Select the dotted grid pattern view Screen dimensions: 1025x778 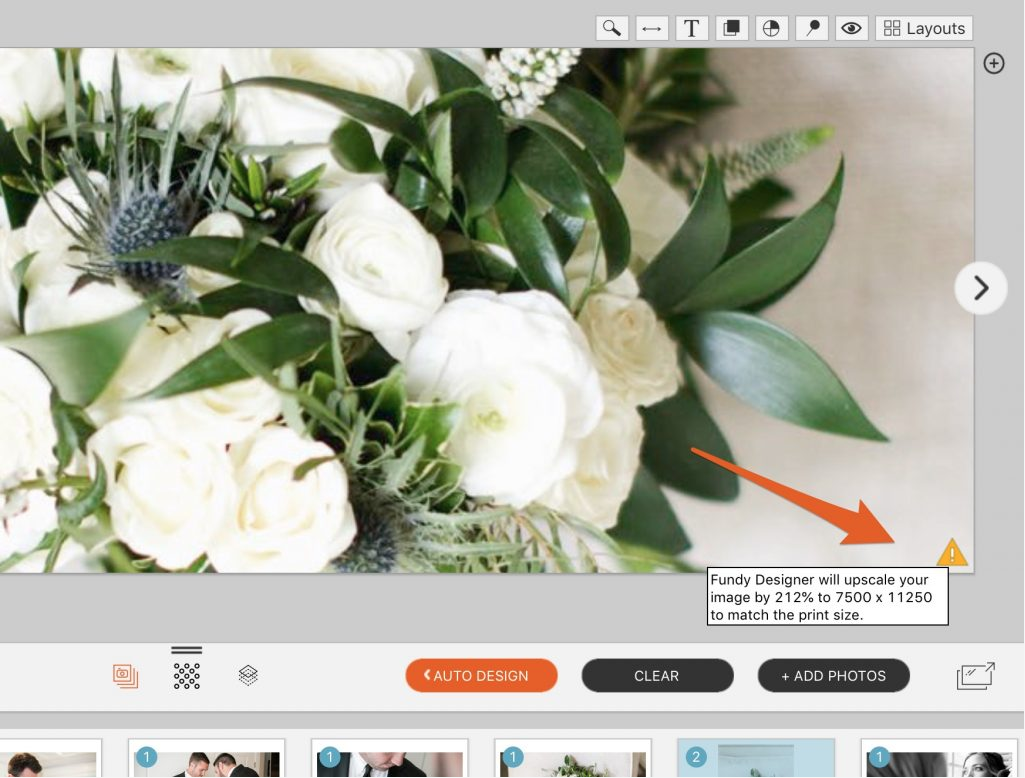tap(187, 675)
